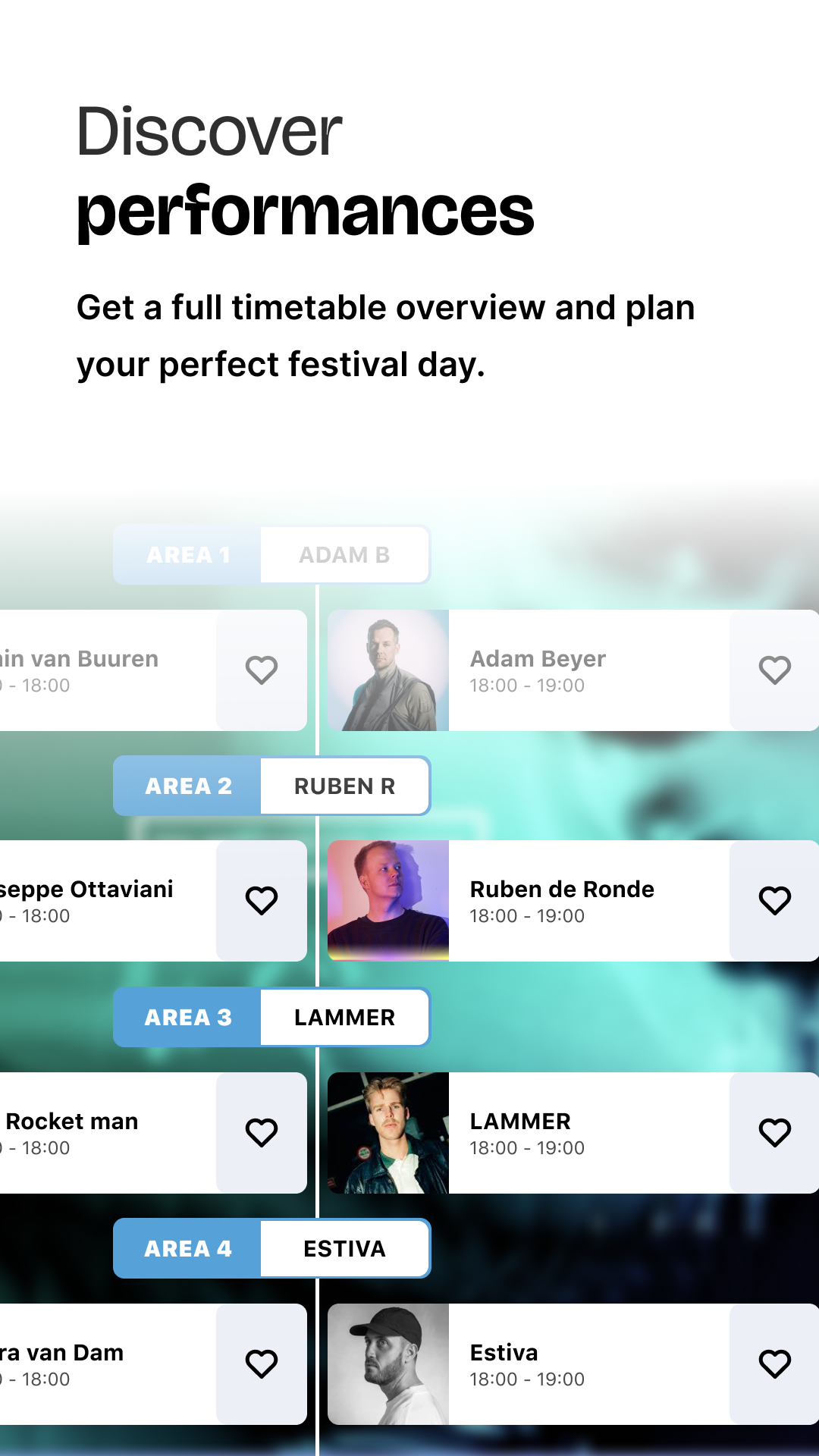Like LAMMER's performance using the heart icon
This screenshot has height=1456, width=819.
[x=774, y=1133]
